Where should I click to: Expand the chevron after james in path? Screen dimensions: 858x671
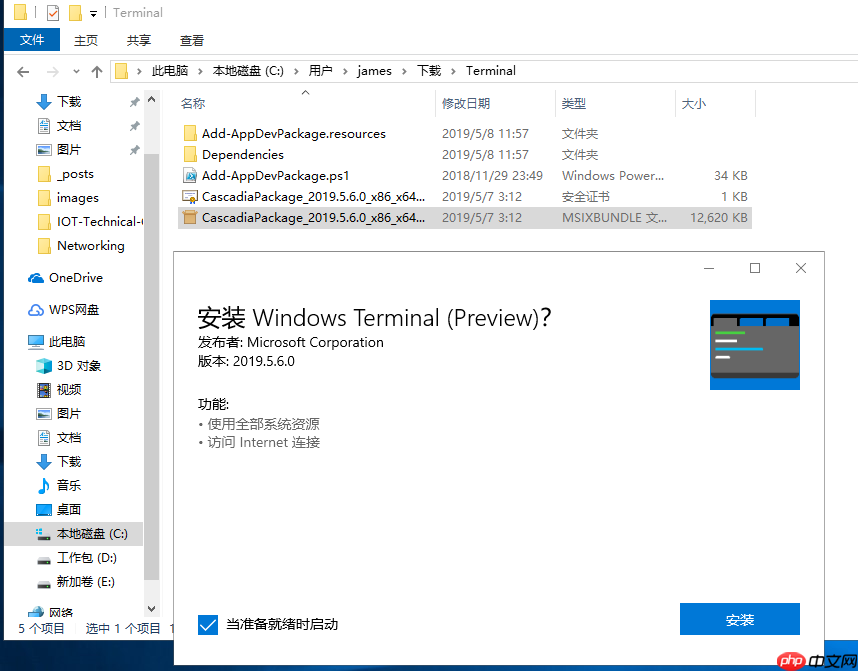pyautogui.click(x=404, y=71)
